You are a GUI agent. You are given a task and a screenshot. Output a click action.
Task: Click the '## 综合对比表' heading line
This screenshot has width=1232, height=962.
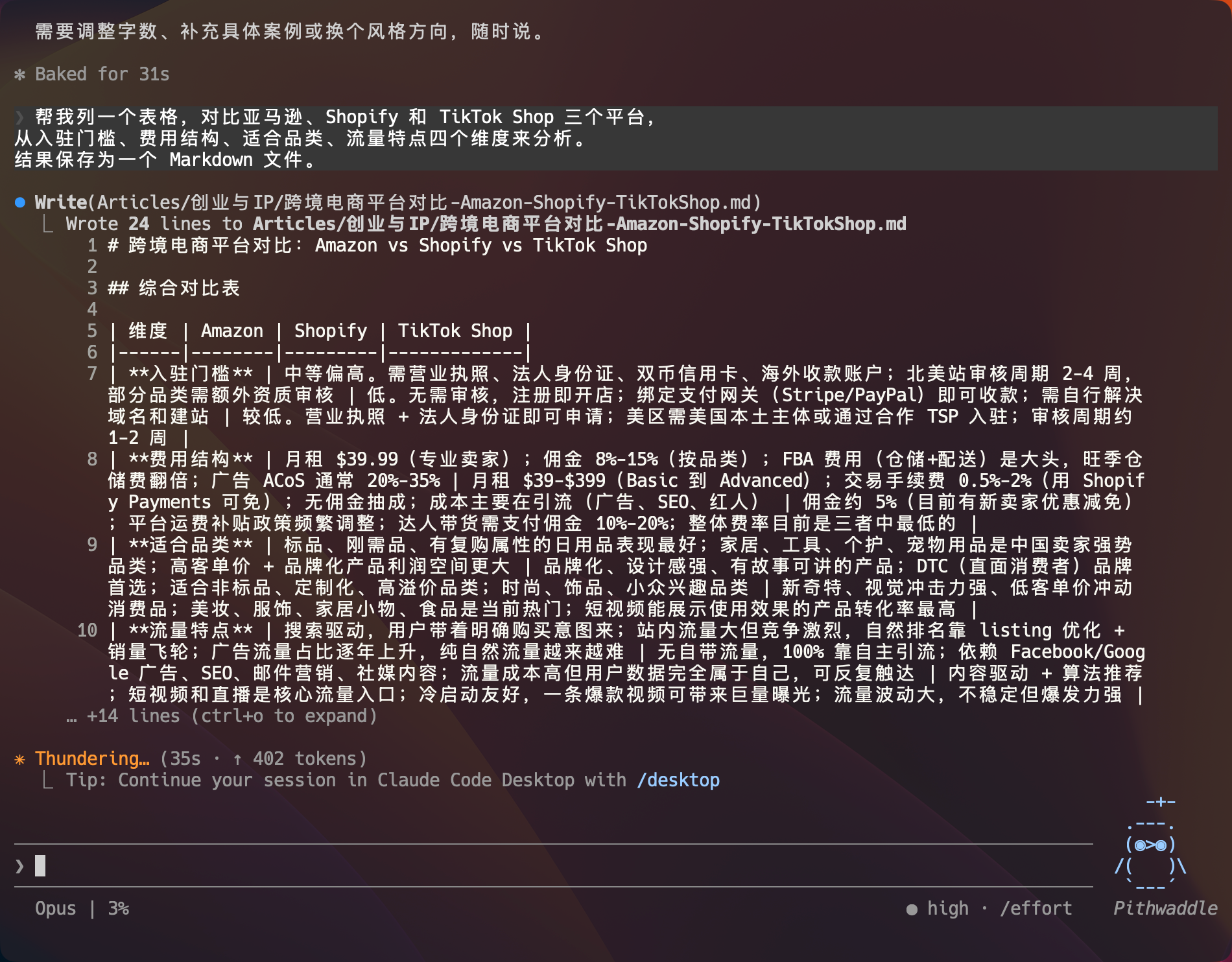coord(174,288)
